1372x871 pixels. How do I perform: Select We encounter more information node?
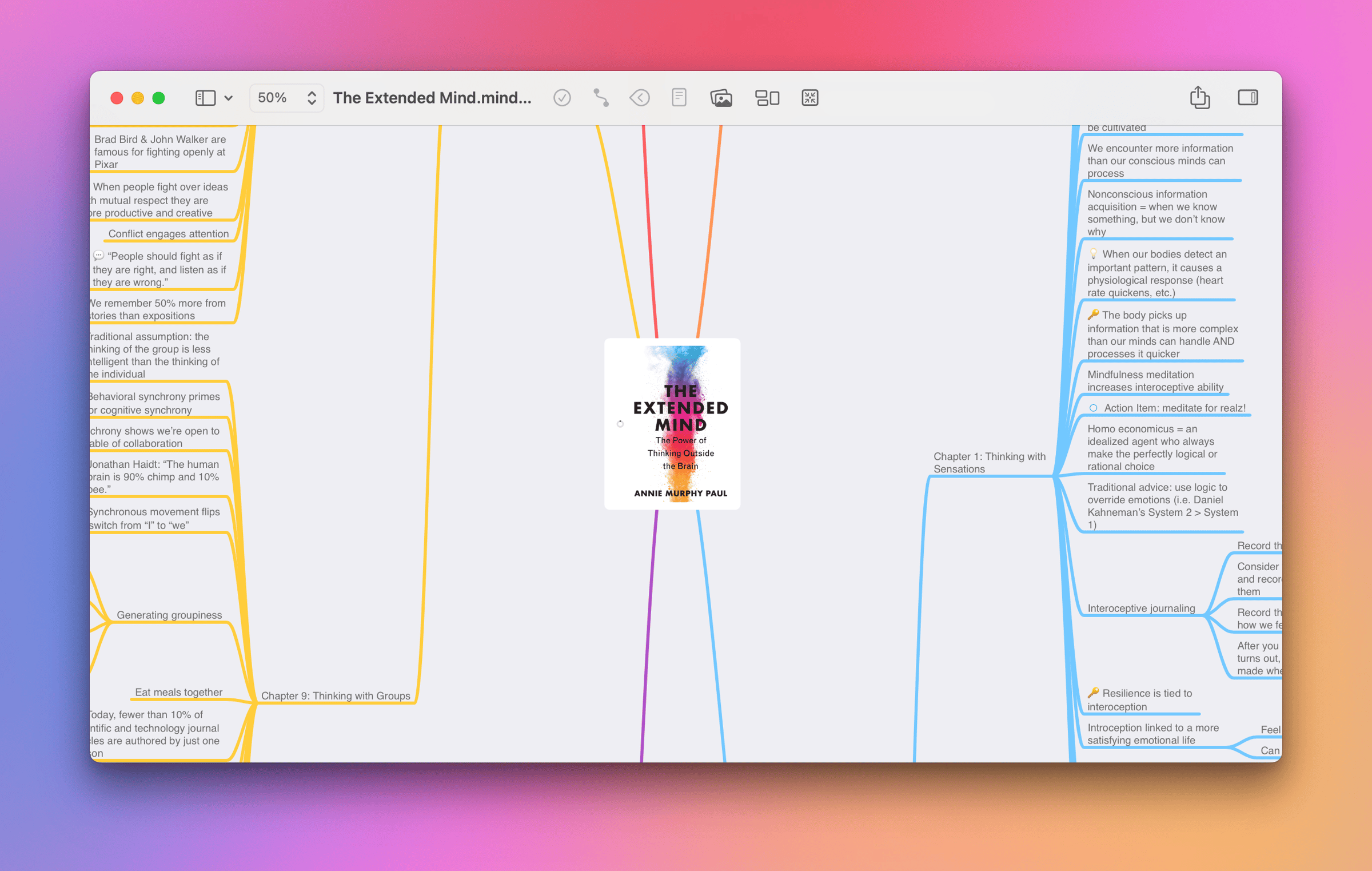1160,161
